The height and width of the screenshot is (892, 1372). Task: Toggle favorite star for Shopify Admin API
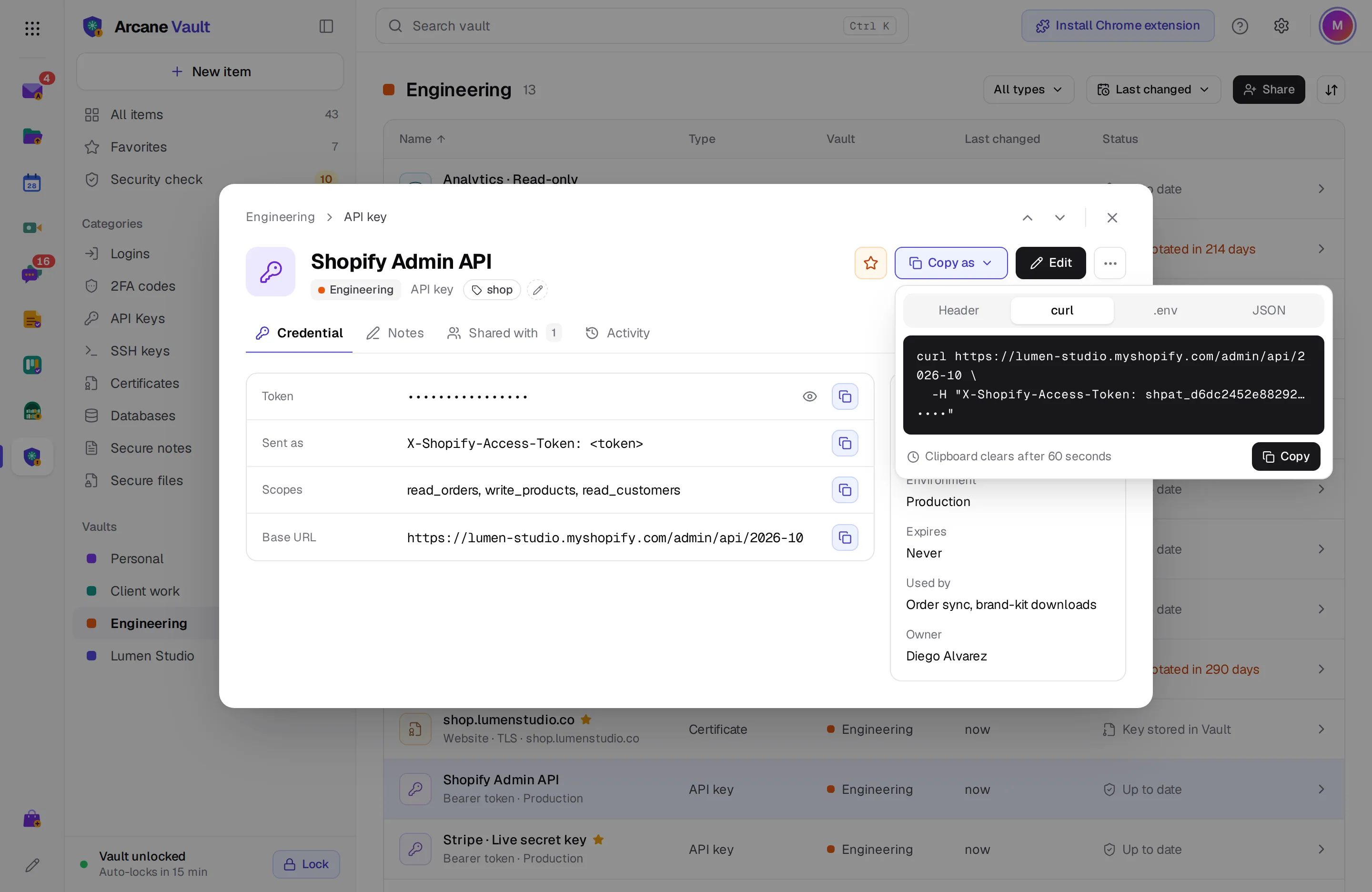pos(870,263)
